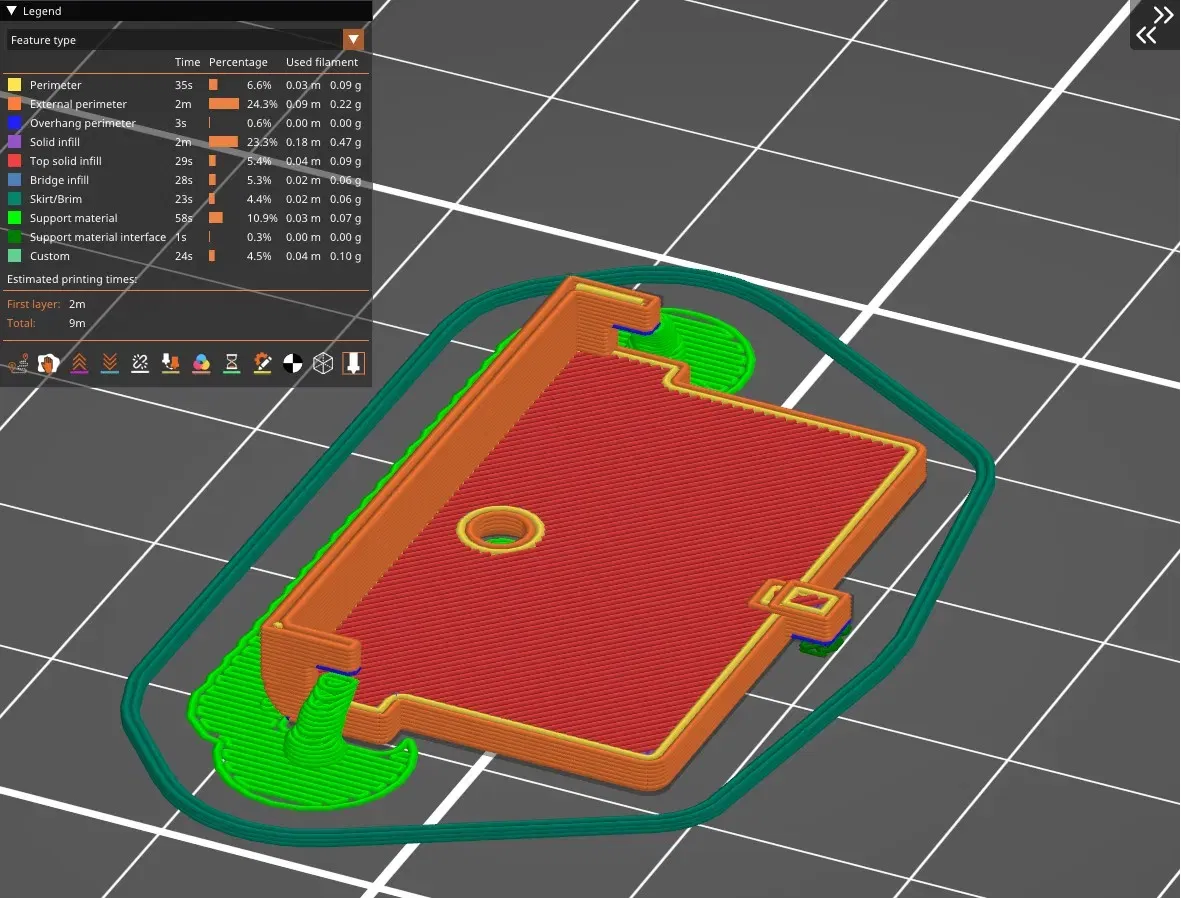Toggle Color changes icon
The image size is (1181, 898).
[x=201, y=364]
